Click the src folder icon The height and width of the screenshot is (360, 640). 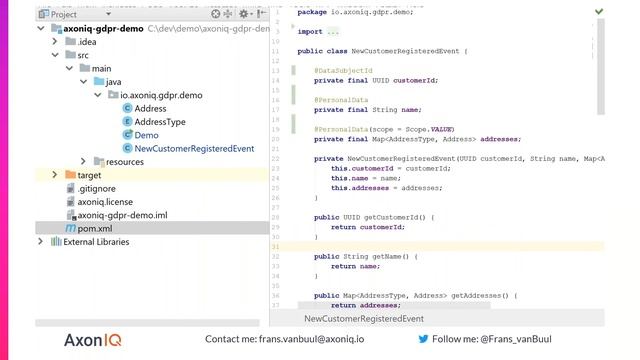click(71, 54)
